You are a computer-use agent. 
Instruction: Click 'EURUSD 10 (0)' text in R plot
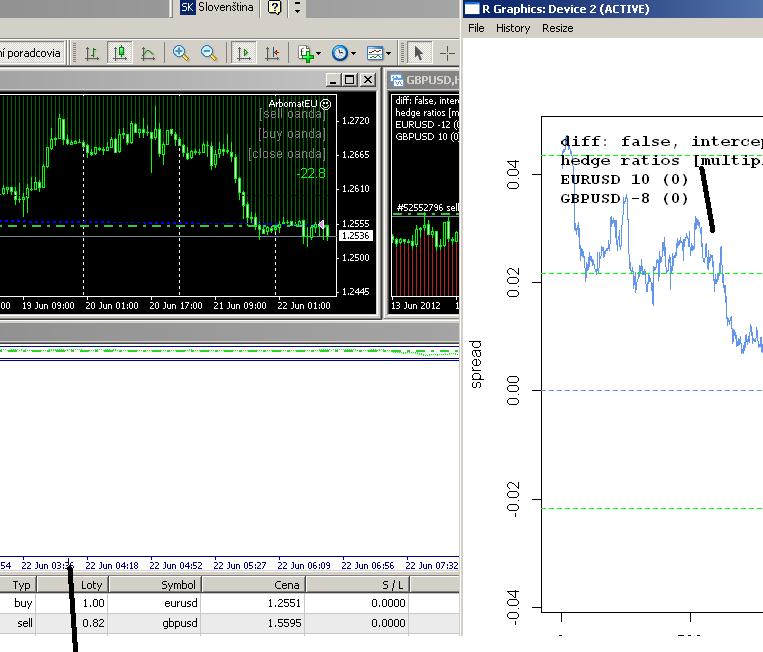(x=624, y=180)
